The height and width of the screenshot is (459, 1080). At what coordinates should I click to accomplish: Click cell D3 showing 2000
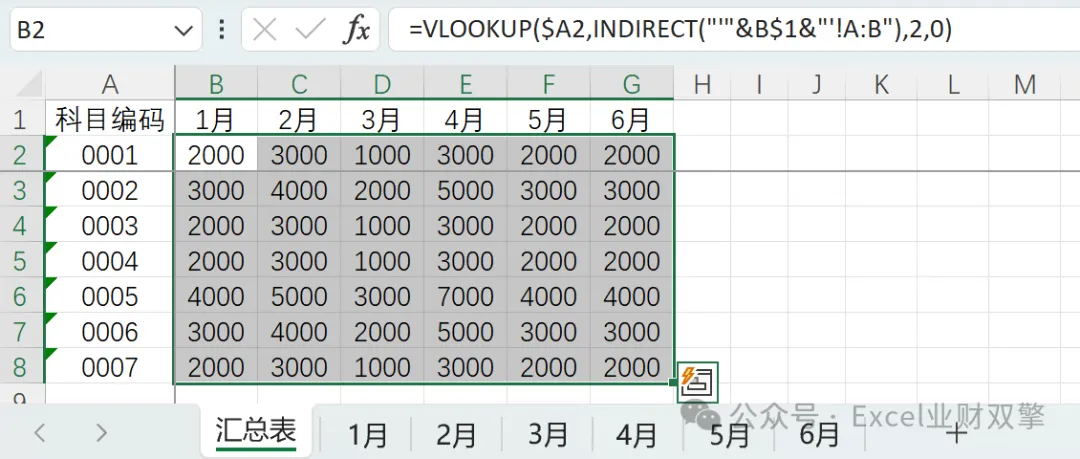click(382, 190)
